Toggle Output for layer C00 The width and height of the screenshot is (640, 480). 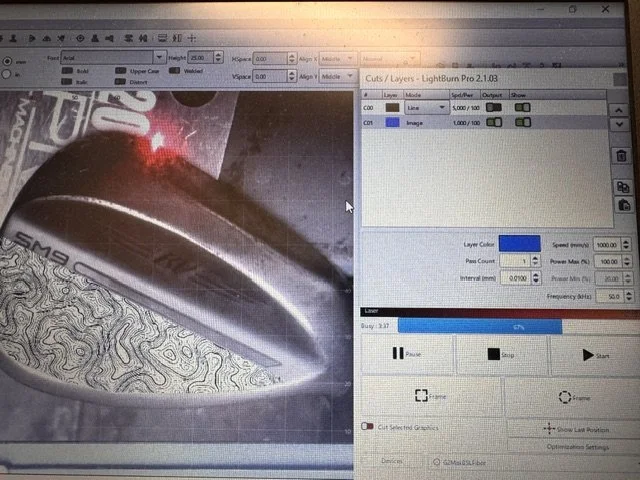click(x=493, y=107)
